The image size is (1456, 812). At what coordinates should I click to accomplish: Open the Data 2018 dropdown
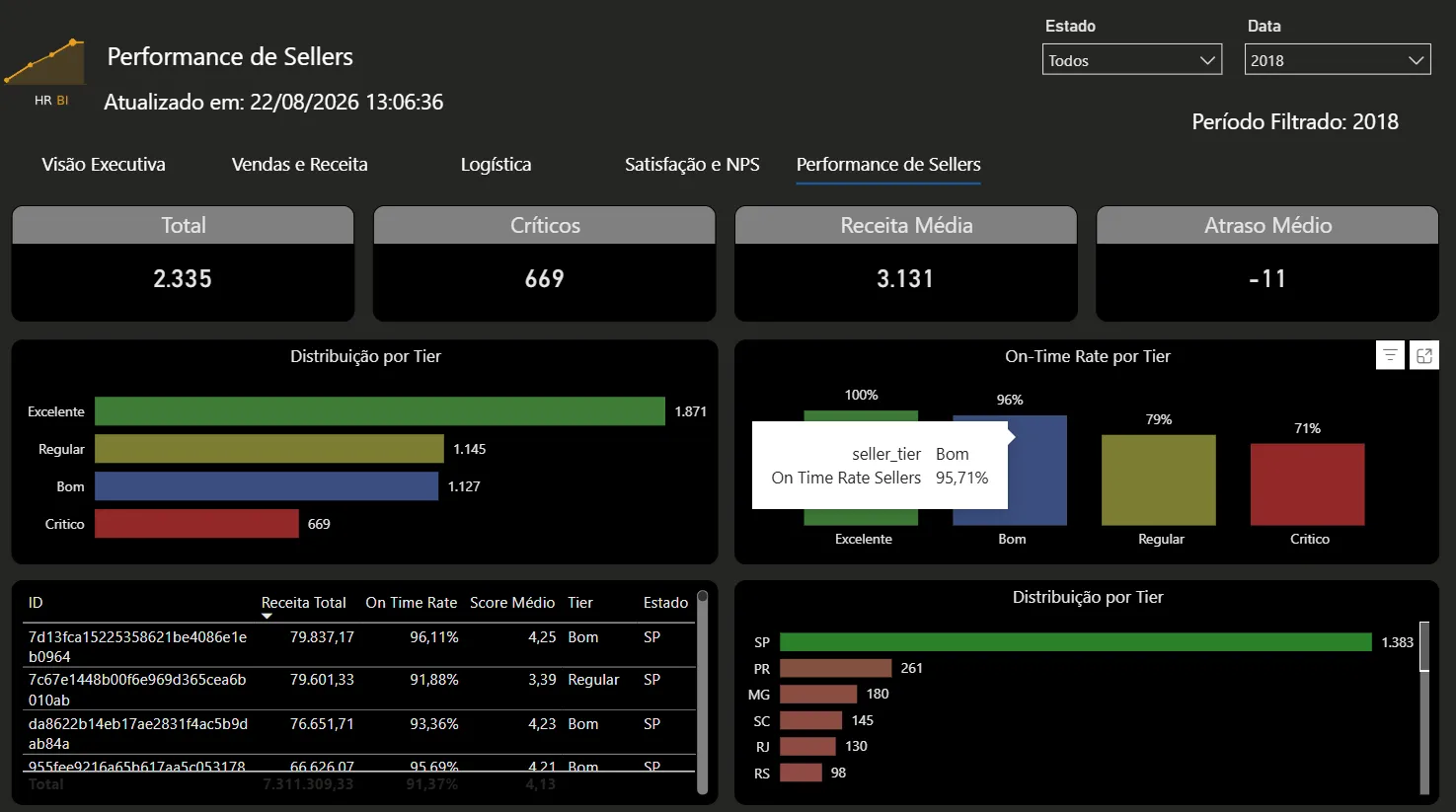[x=1338, y=60]
